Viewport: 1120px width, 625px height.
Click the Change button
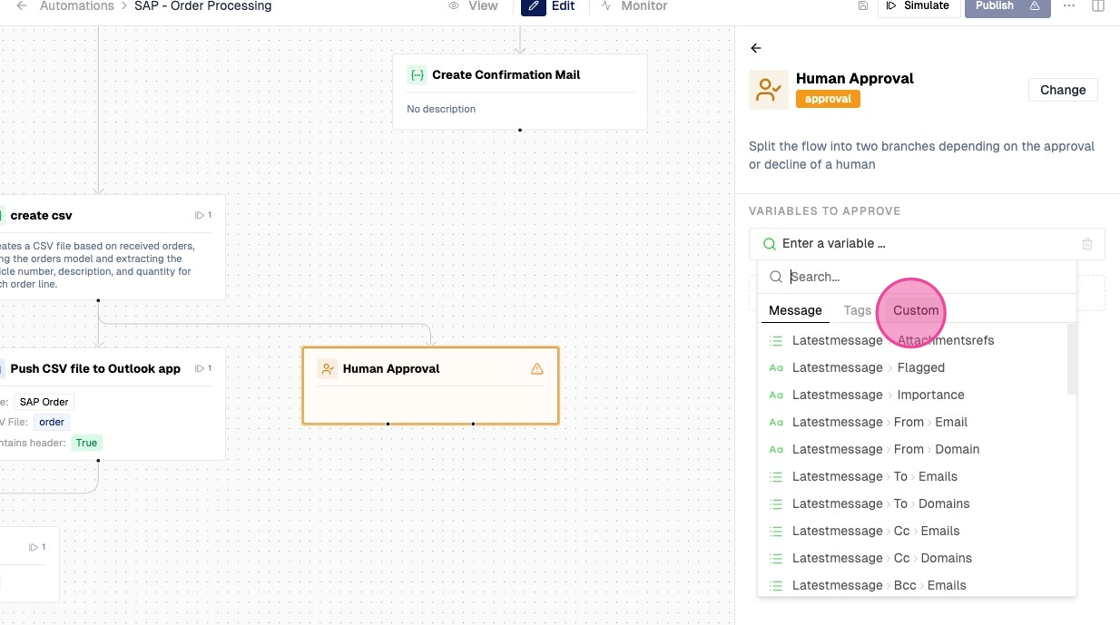click(x=1062, y=90)
